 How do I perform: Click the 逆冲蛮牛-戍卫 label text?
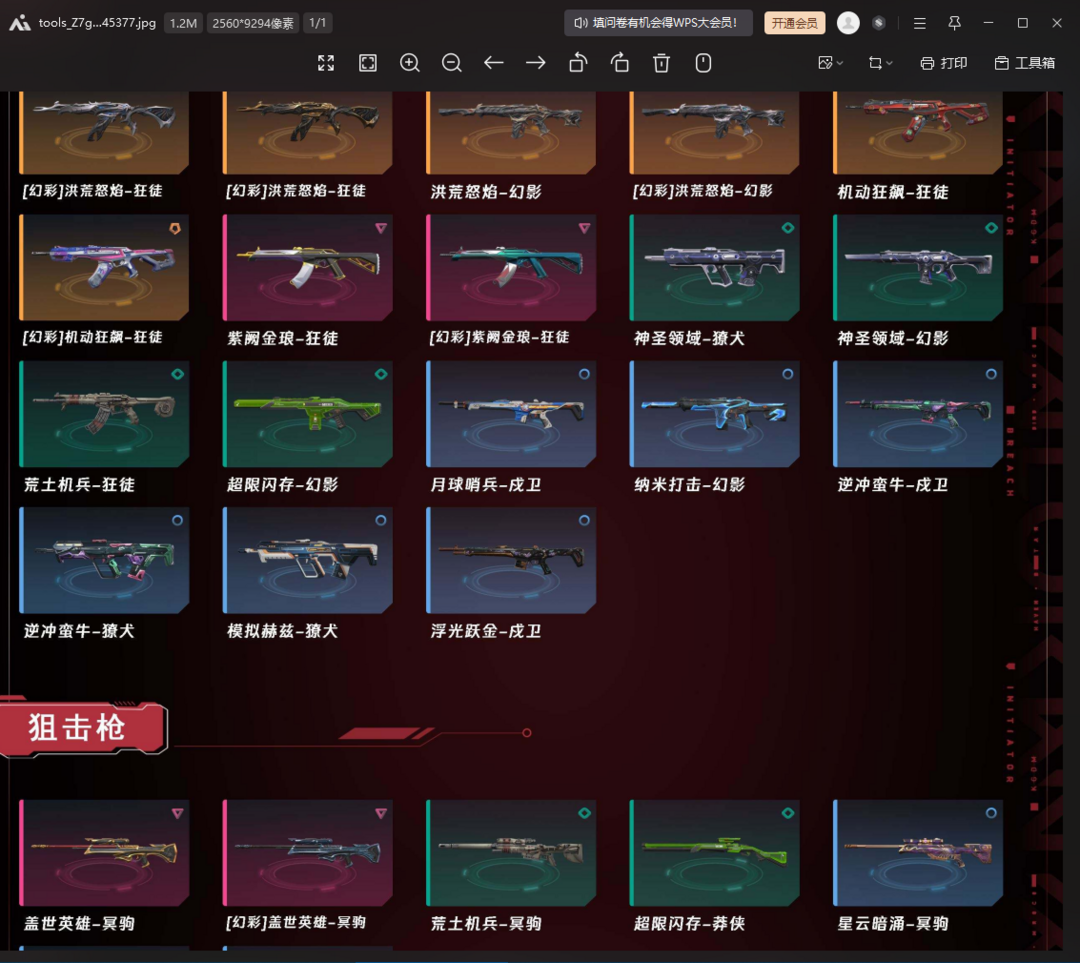point(893,485)
